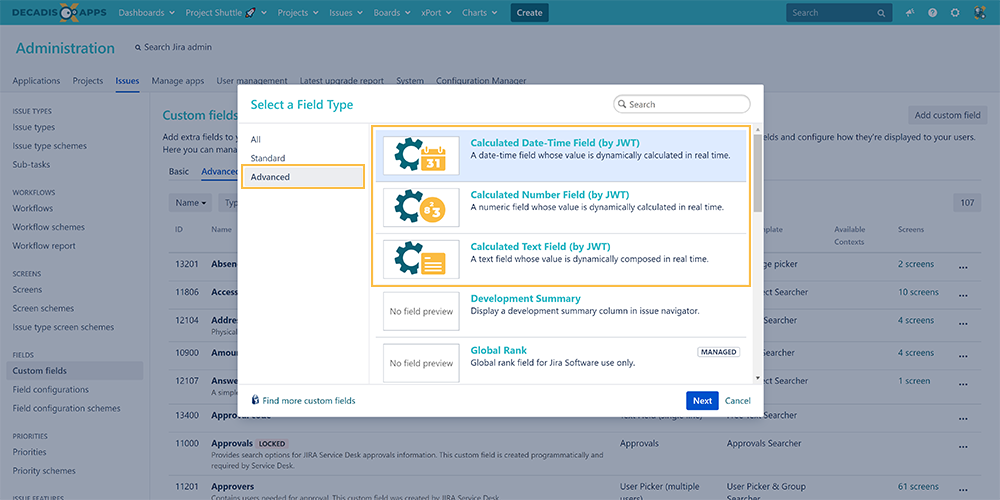Open the settings gear icon
Screen dimensions: 1000x500
[955, 13]
